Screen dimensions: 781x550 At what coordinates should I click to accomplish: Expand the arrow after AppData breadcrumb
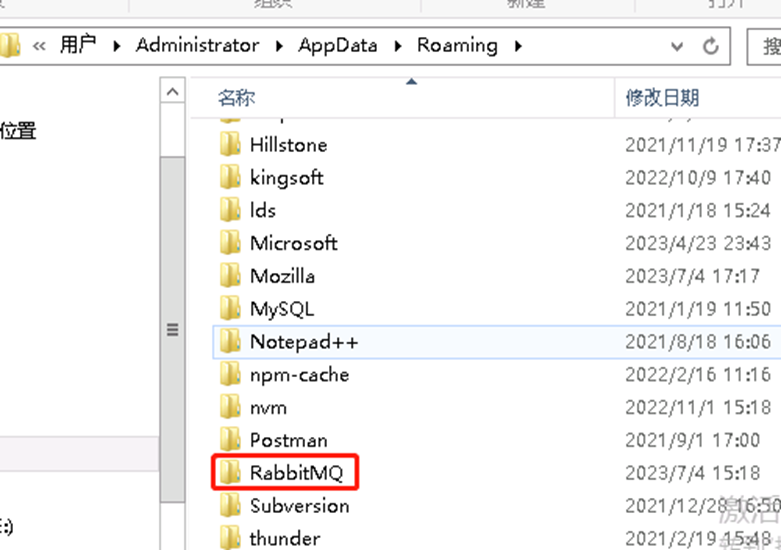[398, 46]
